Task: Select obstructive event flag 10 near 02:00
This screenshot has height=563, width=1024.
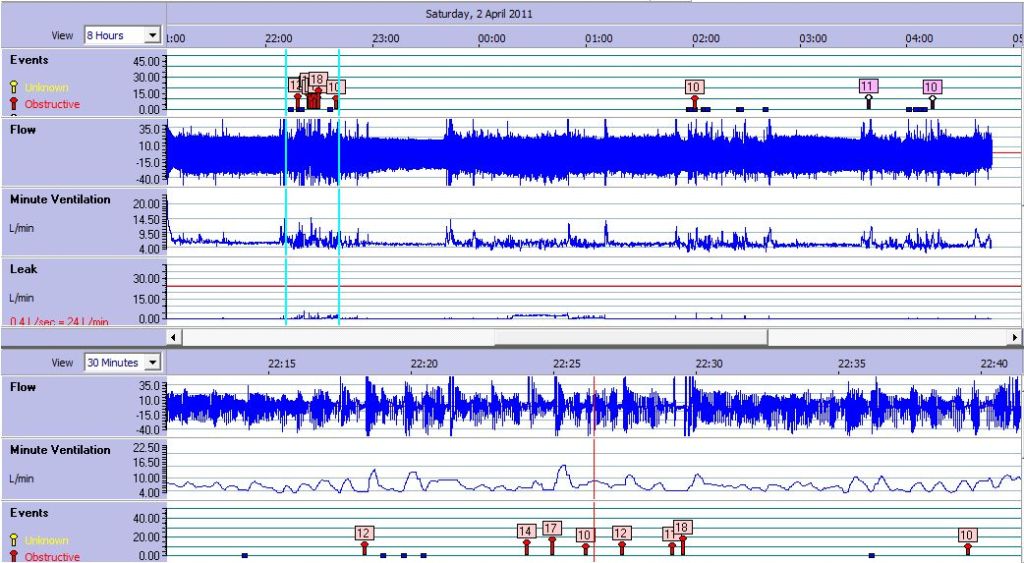Action: tap(694, 87)
